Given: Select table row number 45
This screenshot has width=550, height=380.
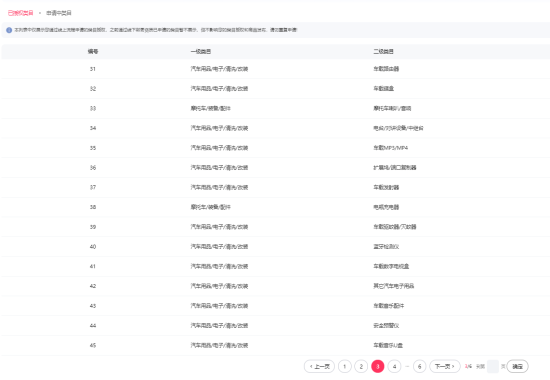Looking at the screenshot, I should (276, 345).
